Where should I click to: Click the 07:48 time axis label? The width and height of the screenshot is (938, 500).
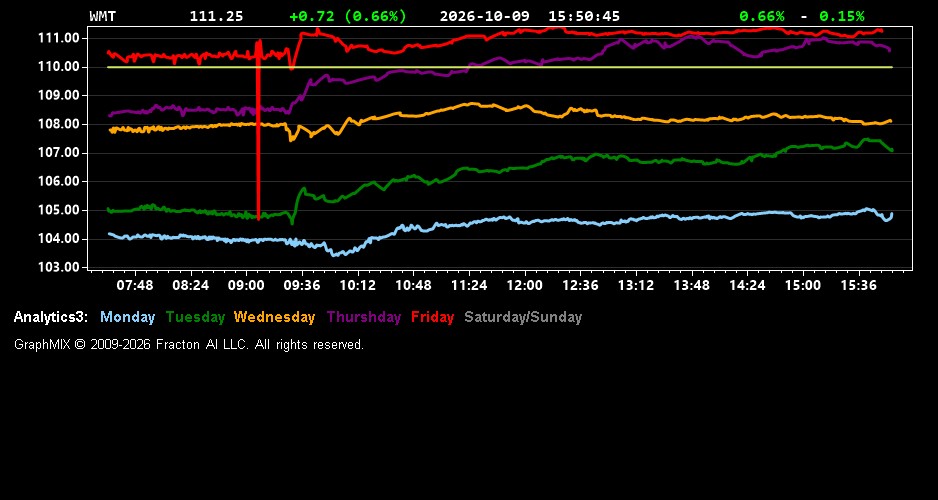(x=135, y=285)
